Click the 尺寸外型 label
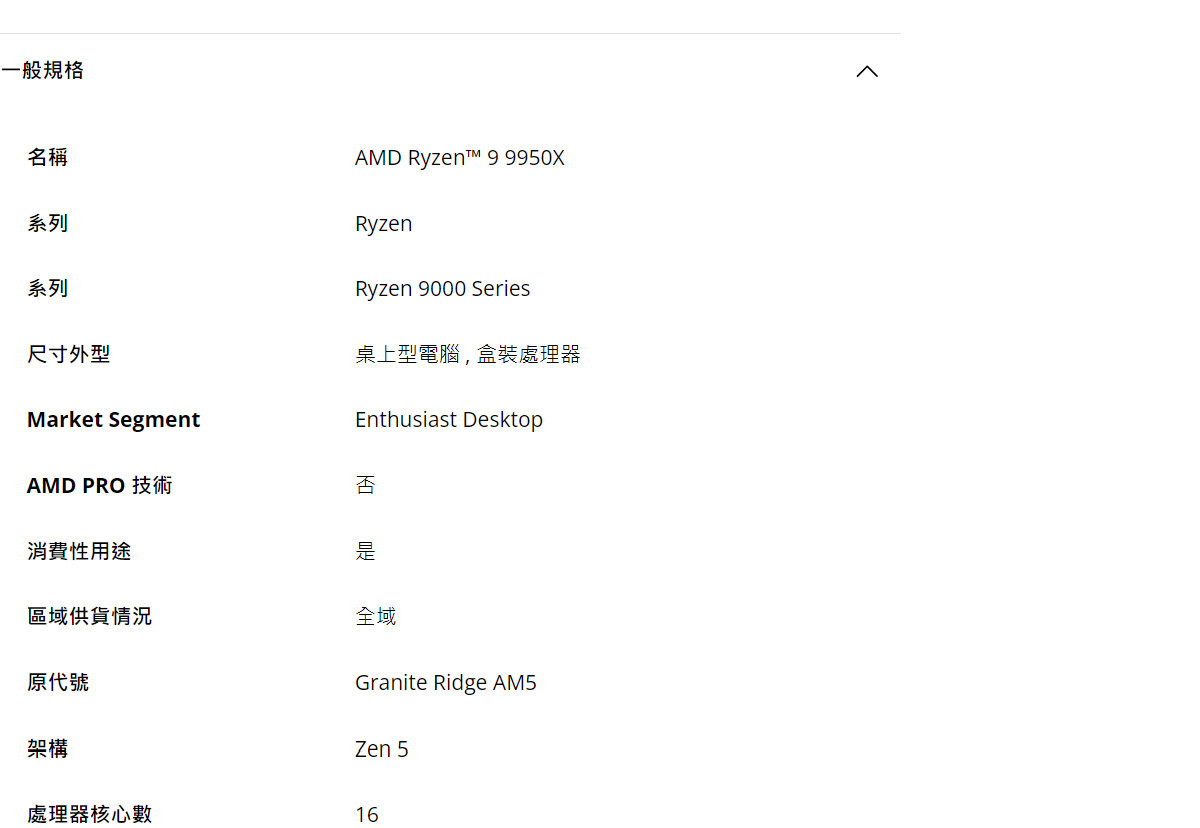The height and width of the screenshot is (828, 1200). pos(69,354)
